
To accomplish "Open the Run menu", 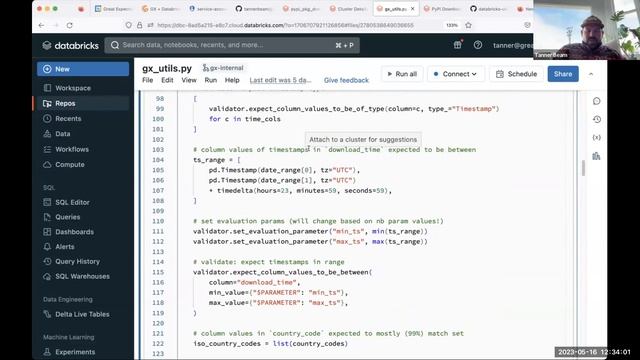I will 211,80.
